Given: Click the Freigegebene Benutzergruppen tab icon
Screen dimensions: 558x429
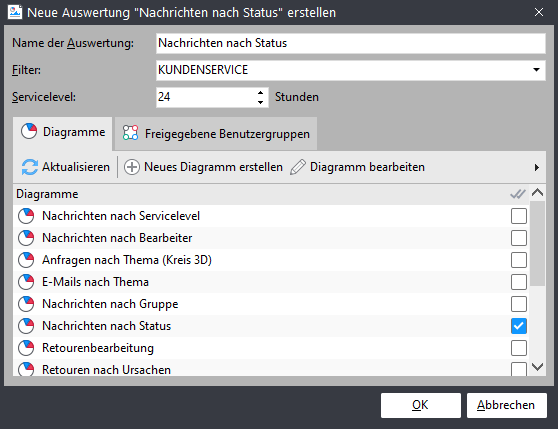Looking at the screenshot, I should pos(130,133).
